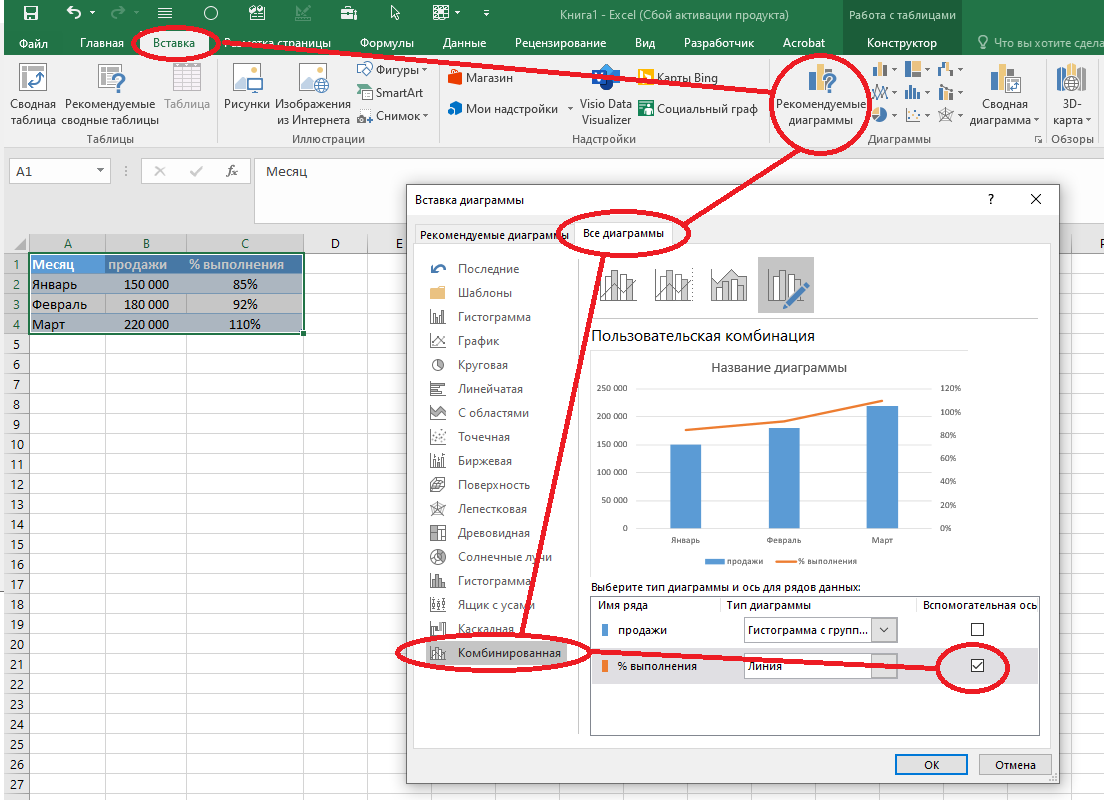The width and height of the screenshot is (1104, 800).
Task: Expand the Снимок screenshot dropdown
Action: click(425, 116)
